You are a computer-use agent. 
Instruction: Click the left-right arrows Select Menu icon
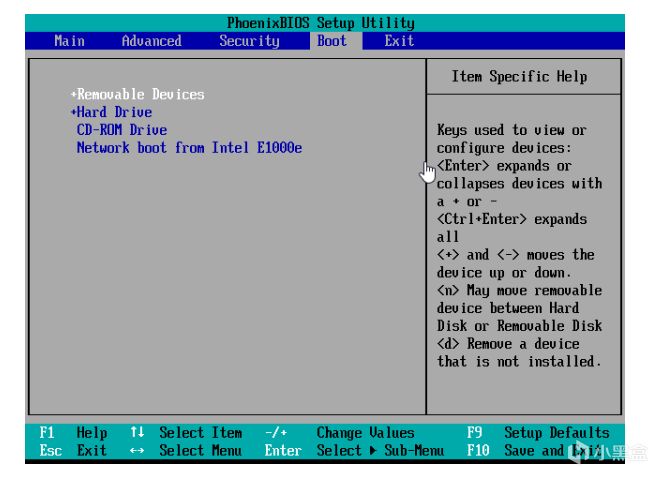[137, 451]
